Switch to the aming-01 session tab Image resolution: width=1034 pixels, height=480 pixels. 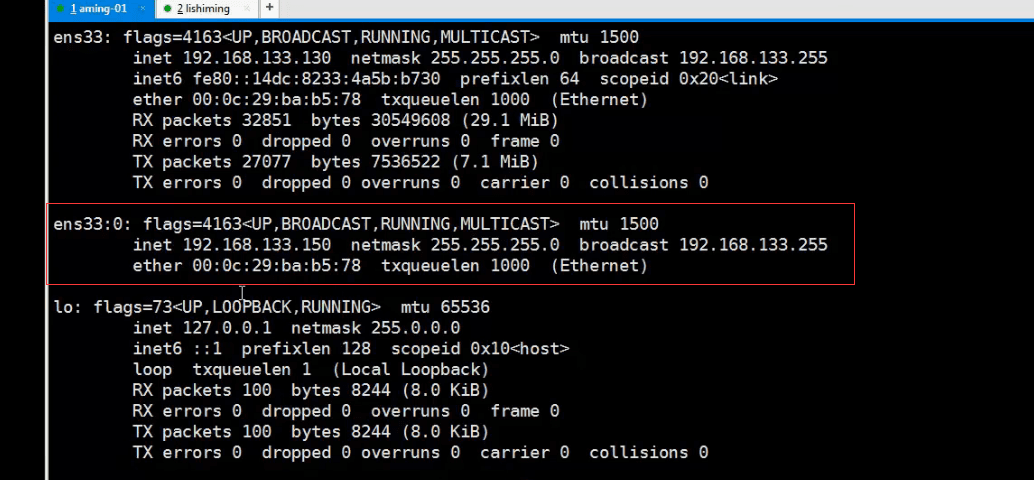click(x=101, y=9)
